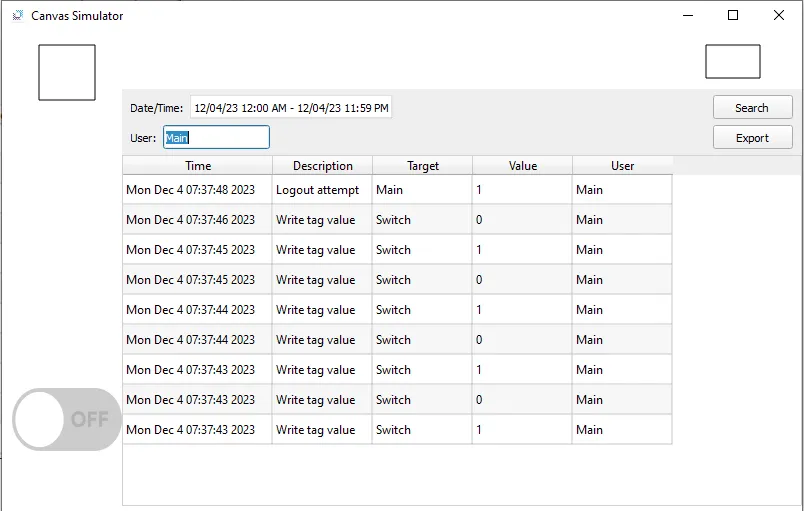
Task: Maximize the Canvas Simulator window
Action: 733,16
